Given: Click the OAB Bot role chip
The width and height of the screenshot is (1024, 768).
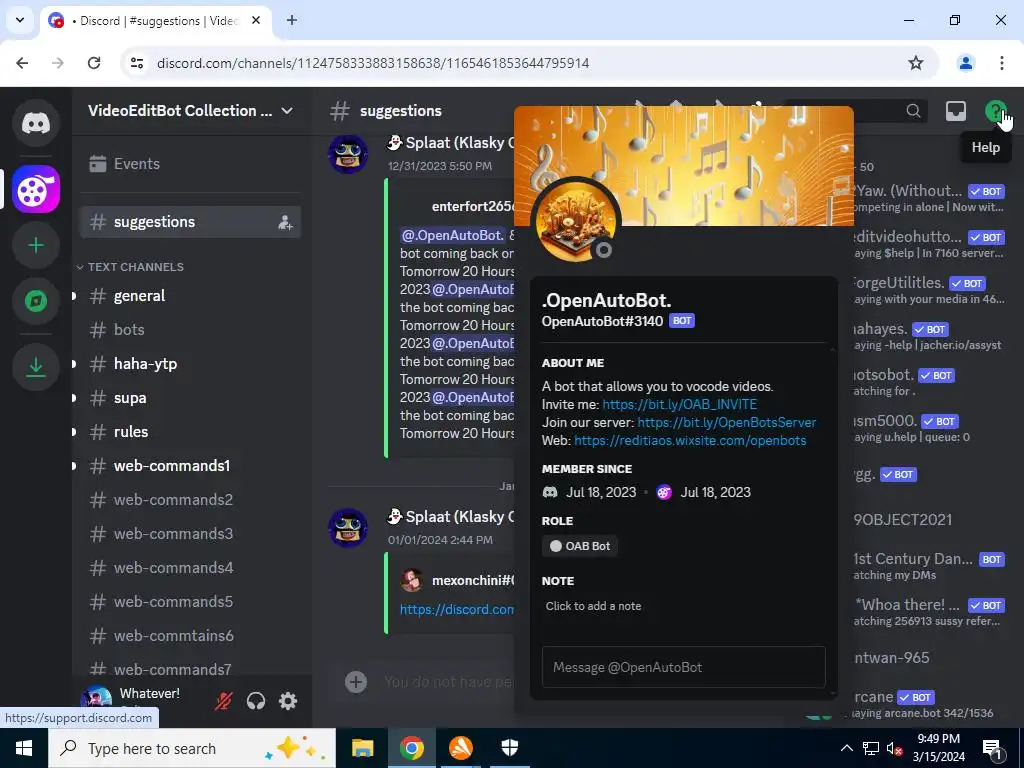Looking at the screenshot, I should tap(579, 546).
